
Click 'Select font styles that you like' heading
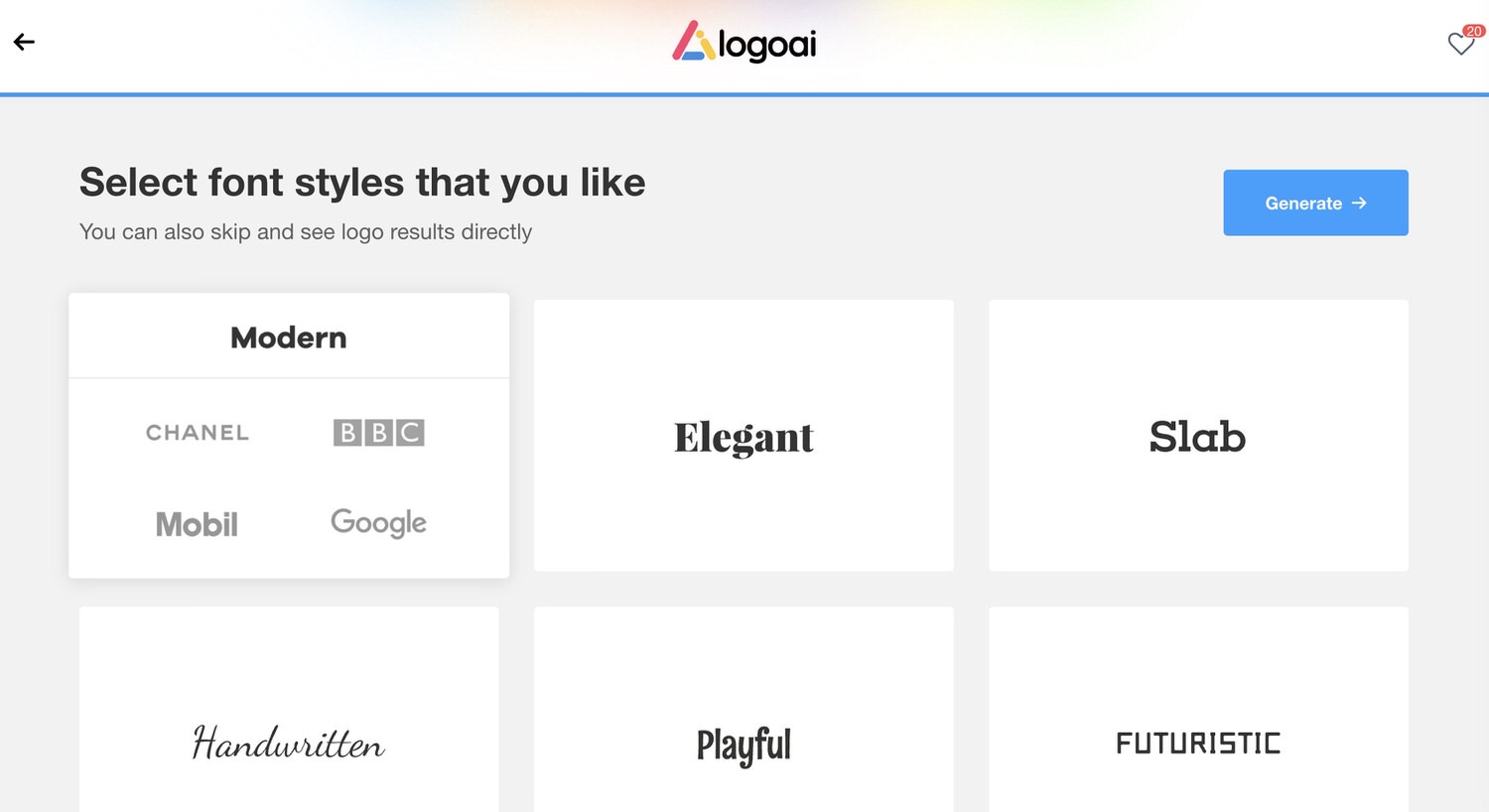tap(362, 183)
